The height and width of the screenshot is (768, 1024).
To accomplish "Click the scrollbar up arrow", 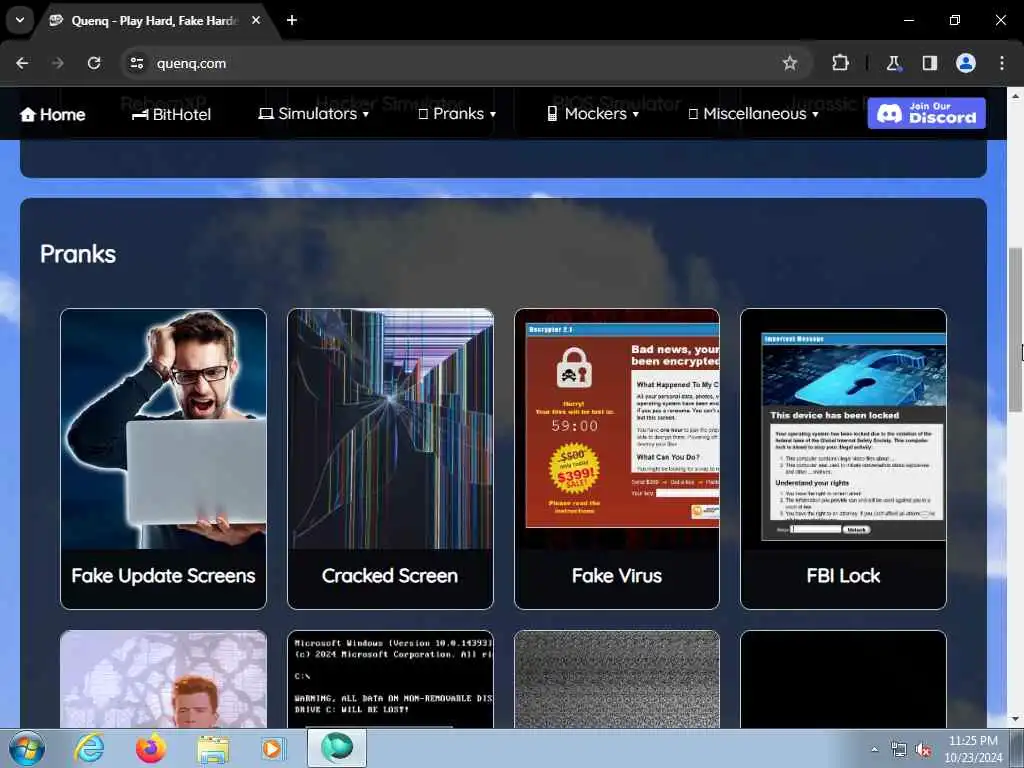I will (1015, 95).
